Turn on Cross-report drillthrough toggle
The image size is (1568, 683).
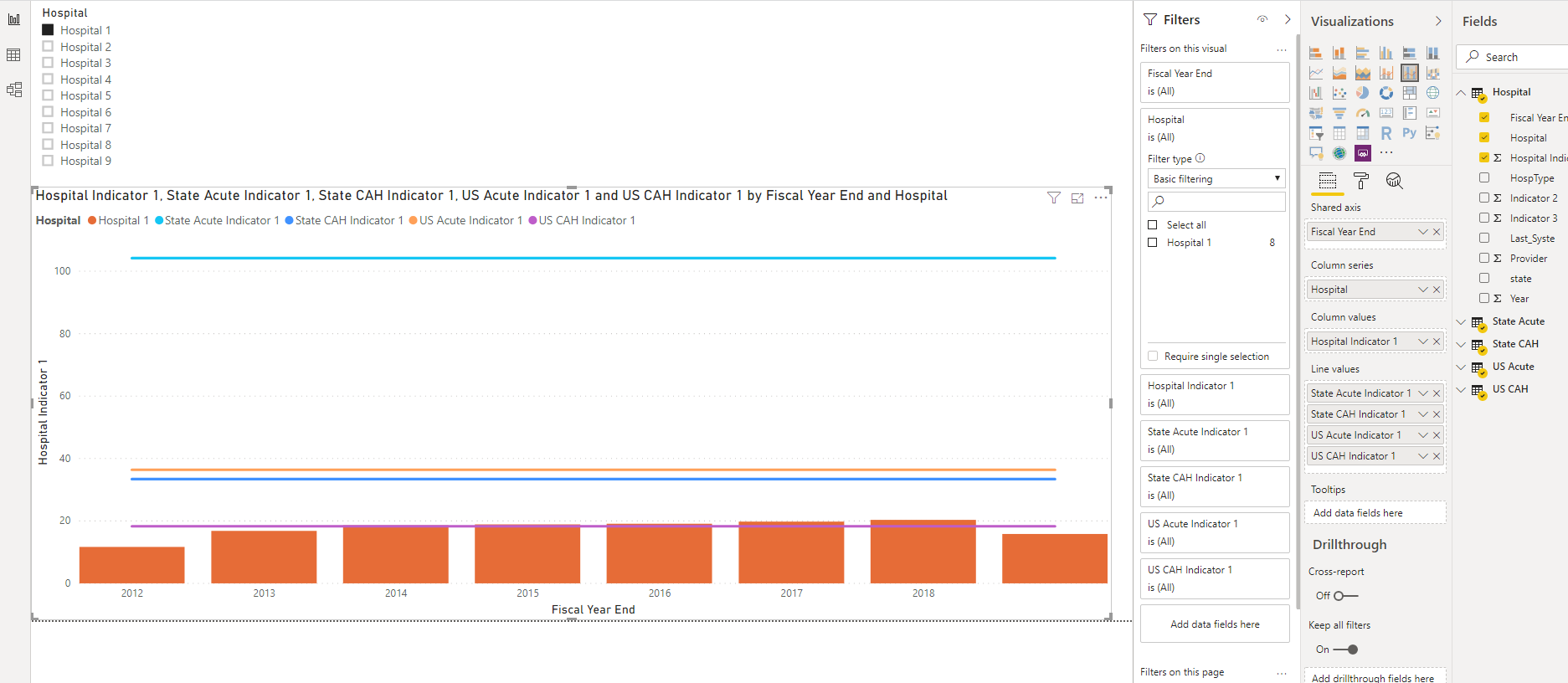1345,596
